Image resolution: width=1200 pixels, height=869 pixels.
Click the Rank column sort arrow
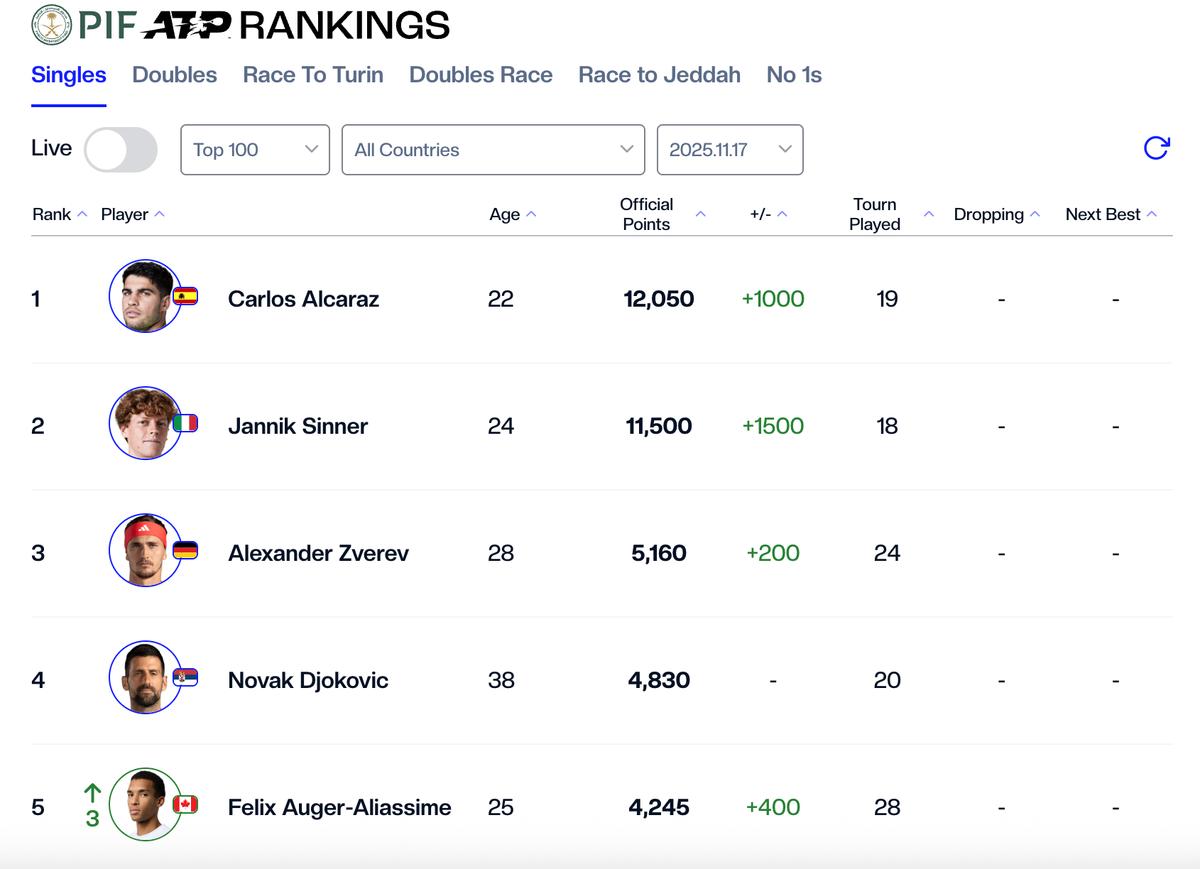(80, 213)
